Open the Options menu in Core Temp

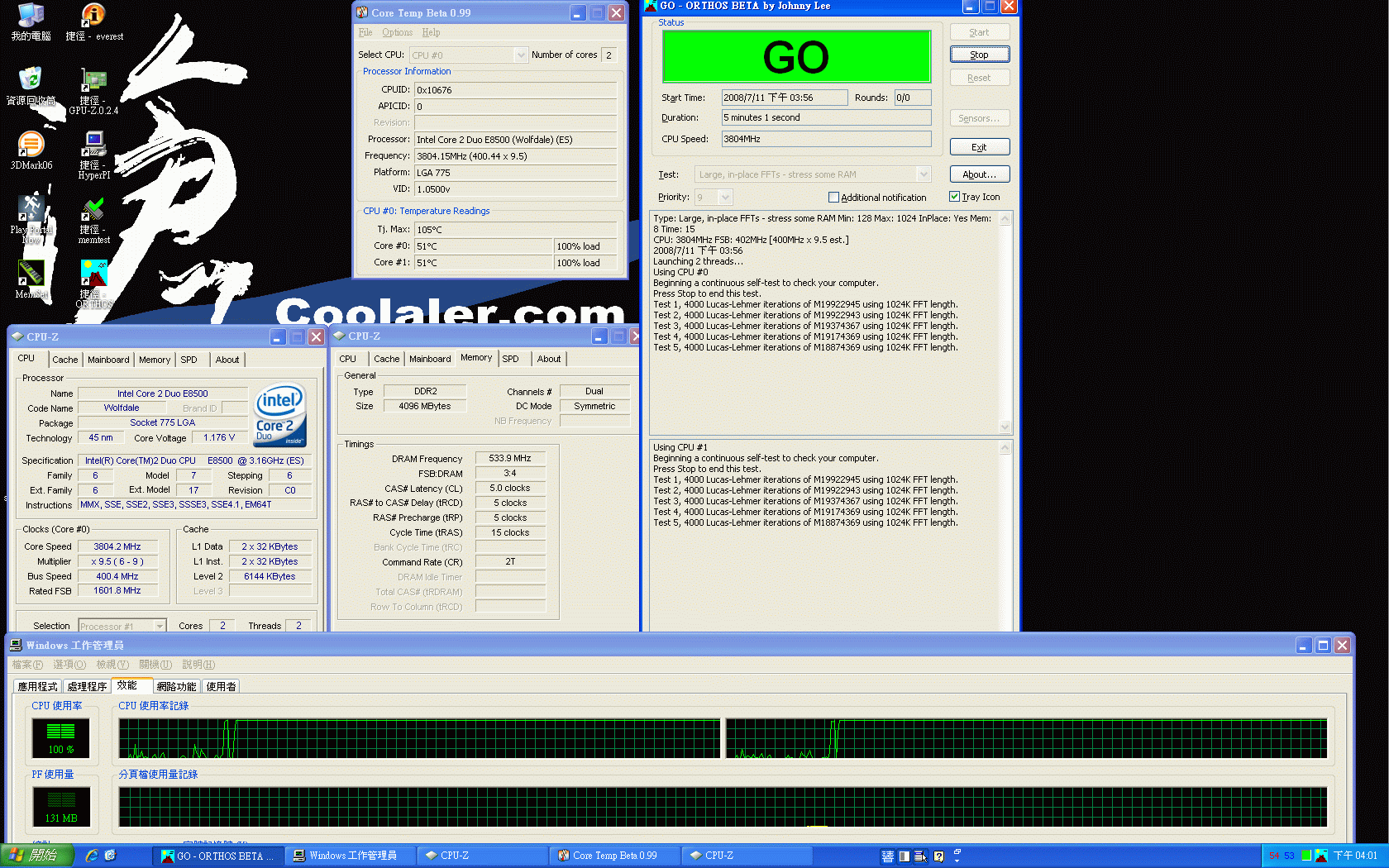point(397,32)
